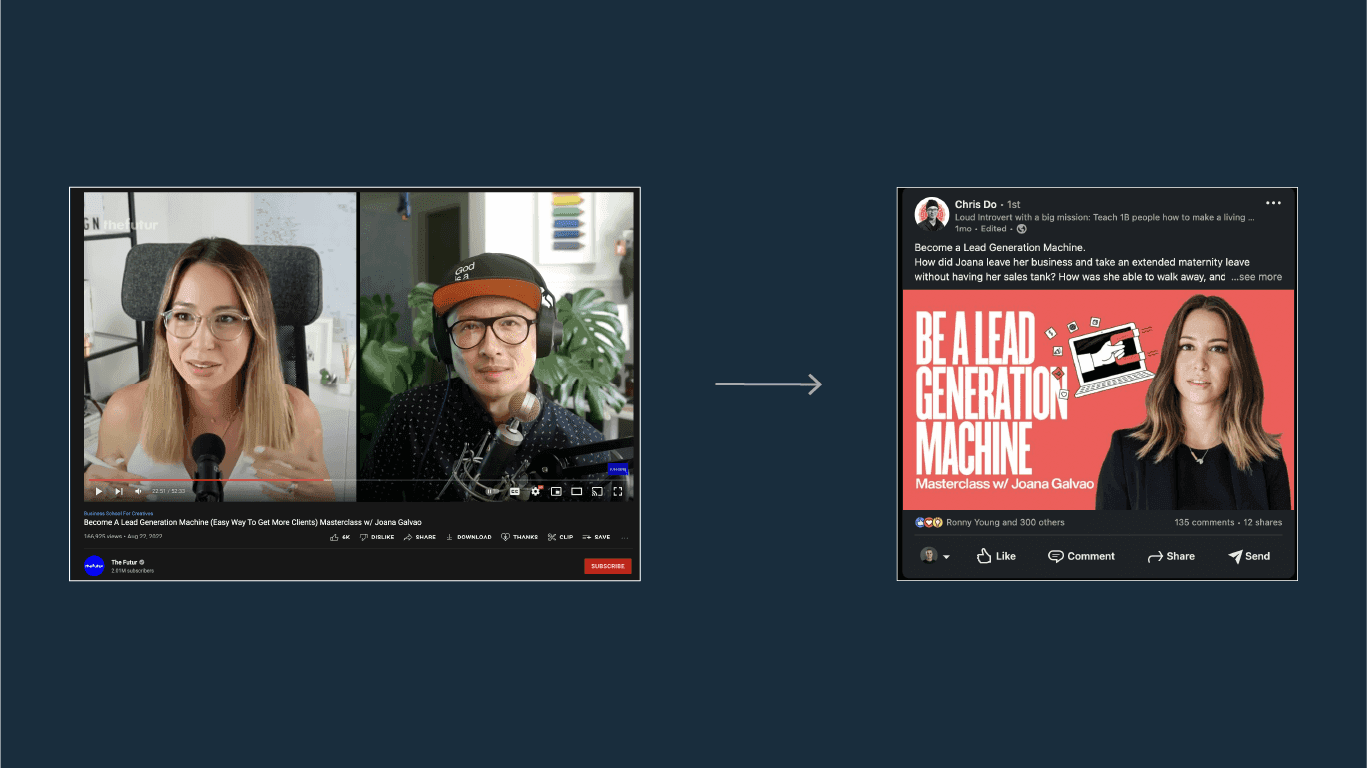Open the reaction dropdown beside your avatar
1367x768 pixels.
[x=945, y=556]
